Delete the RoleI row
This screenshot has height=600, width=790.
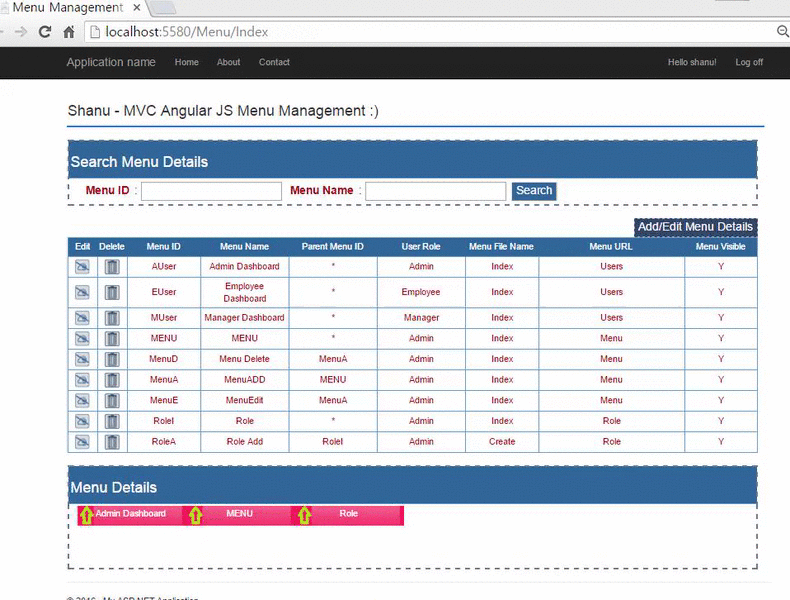tap(112, 421)
